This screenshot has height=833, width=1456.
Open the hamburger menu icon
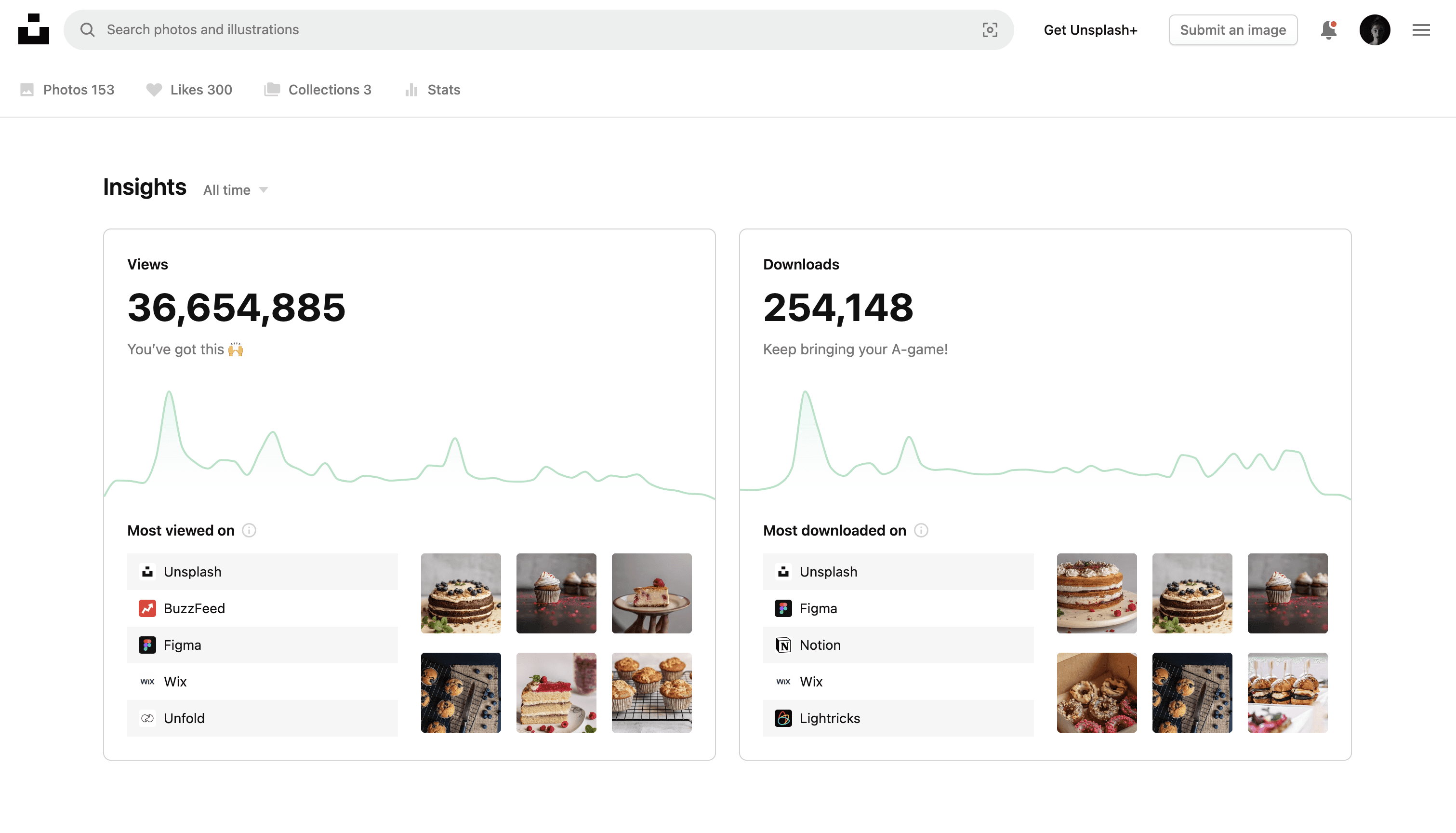coord(1420,30)
